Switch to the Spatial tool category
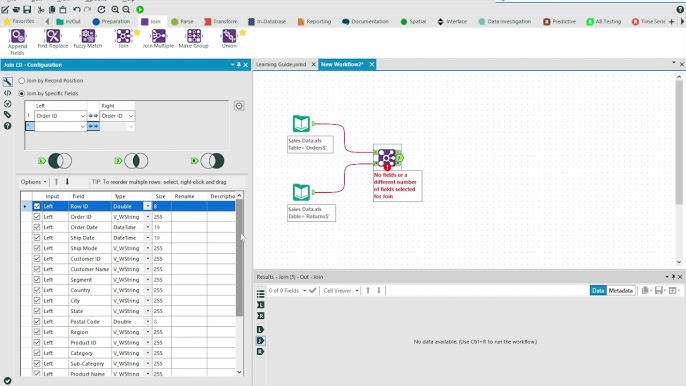 coord(413,21)
